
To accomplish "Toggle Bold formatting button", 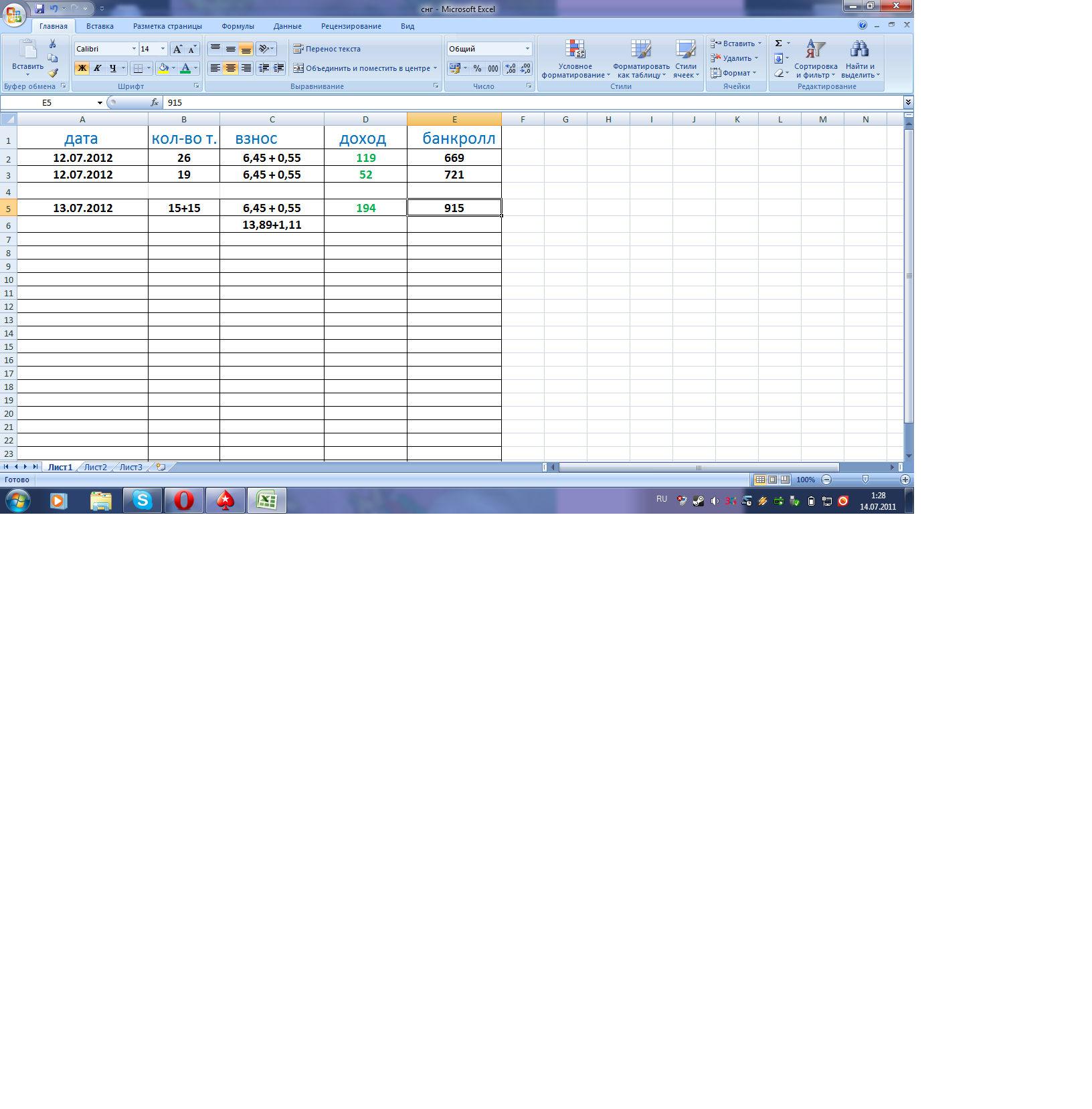I will [x=82, y=68].
